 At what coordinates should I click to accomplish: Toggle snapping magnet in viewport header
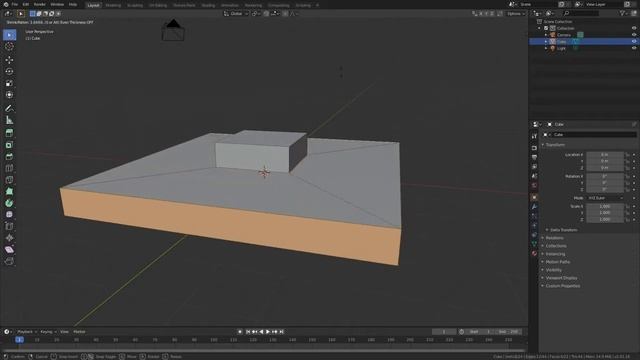point(267,13)
